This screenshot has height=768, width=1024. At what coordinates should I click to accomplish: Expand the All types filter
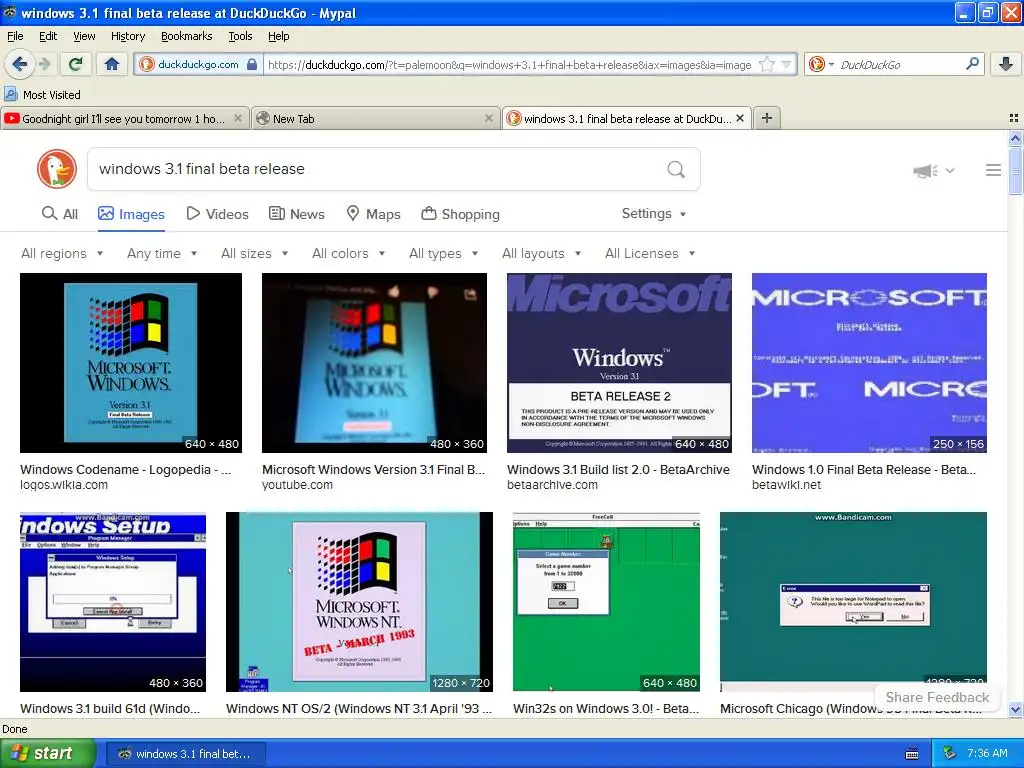[x=444, y=253]
